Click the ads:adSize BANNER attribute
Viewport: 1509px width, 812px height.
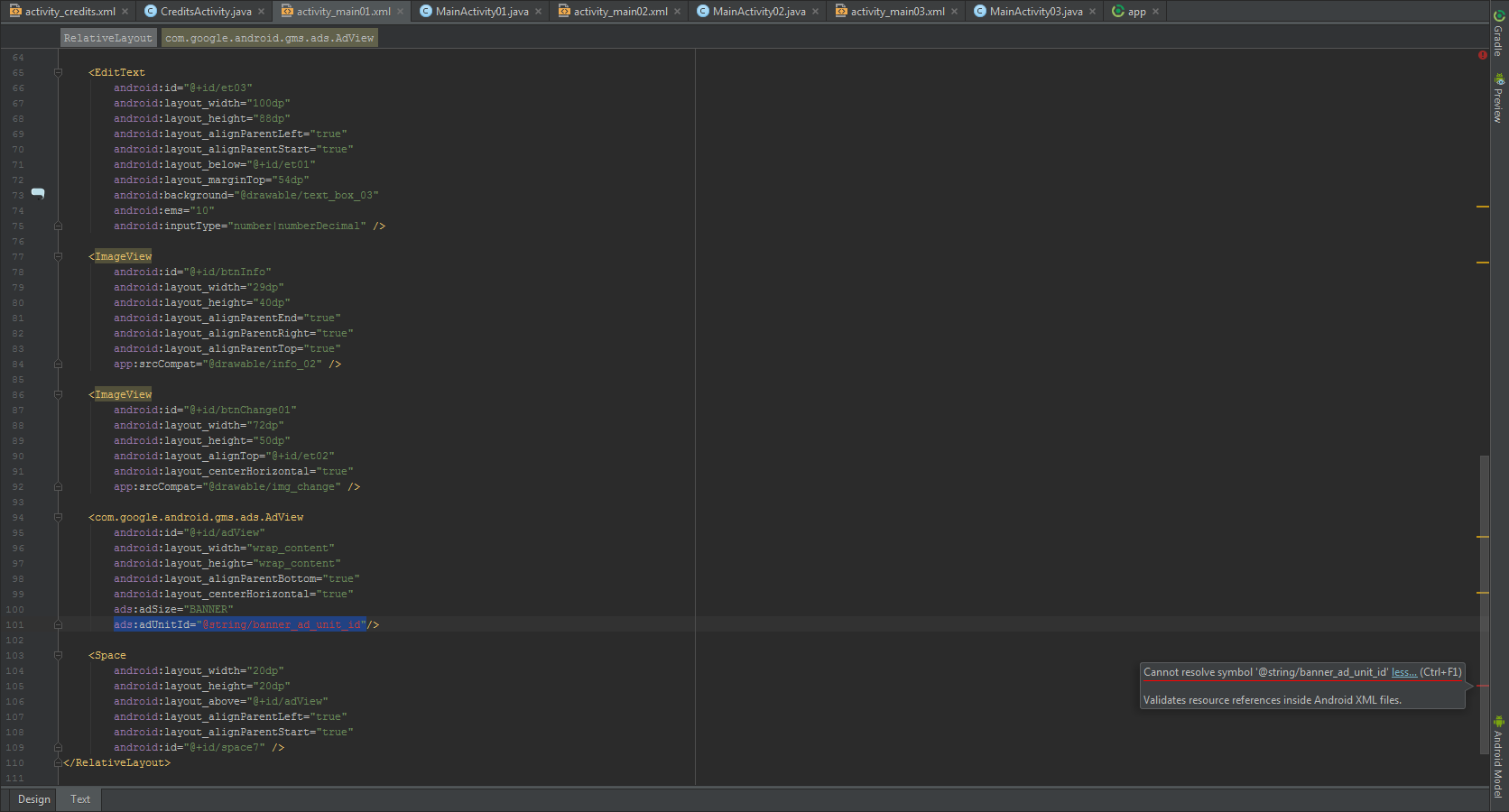coord(173,609)
